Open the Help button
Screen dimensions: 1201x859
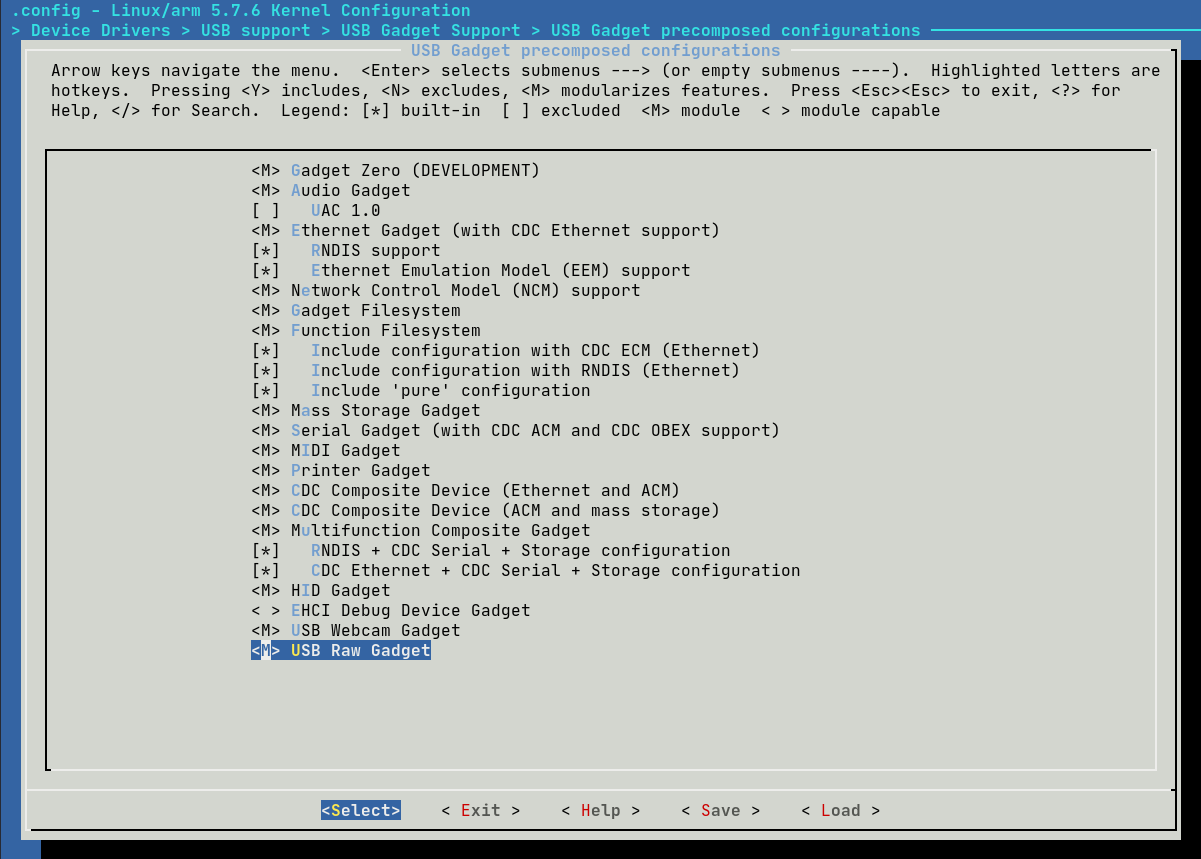pyautogui.click(x=600, y=810)
